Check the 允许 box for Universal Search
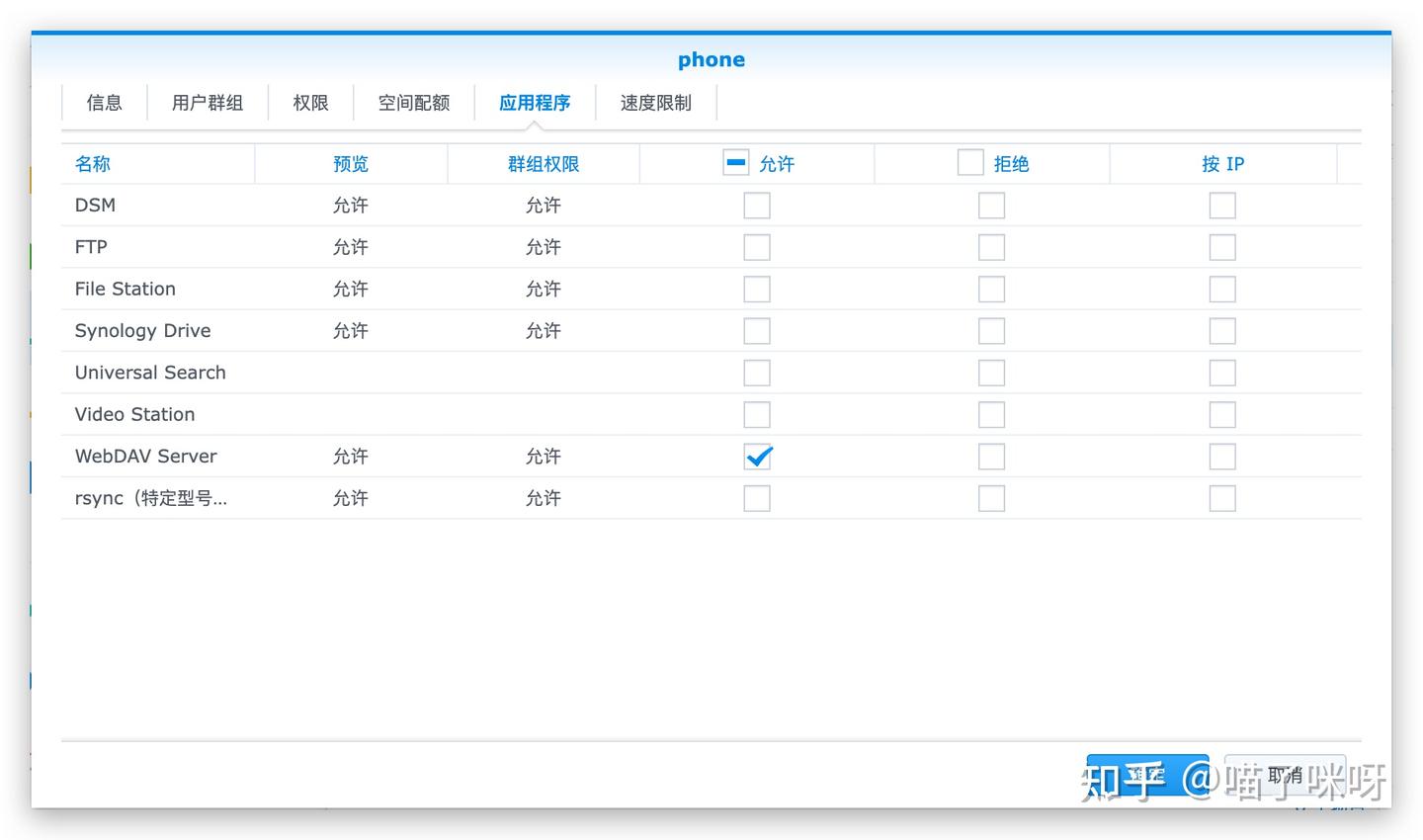 (x=756, y=373)
